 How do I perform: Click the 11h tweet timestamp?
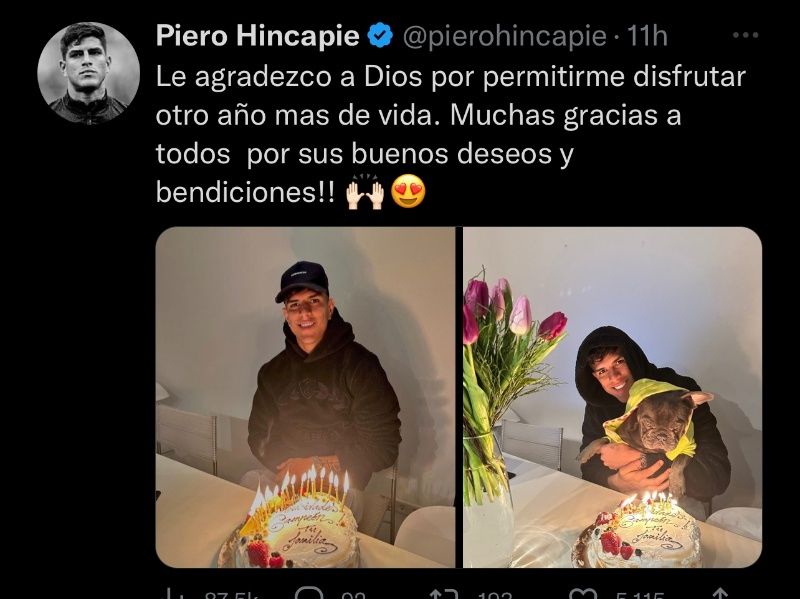647,36
